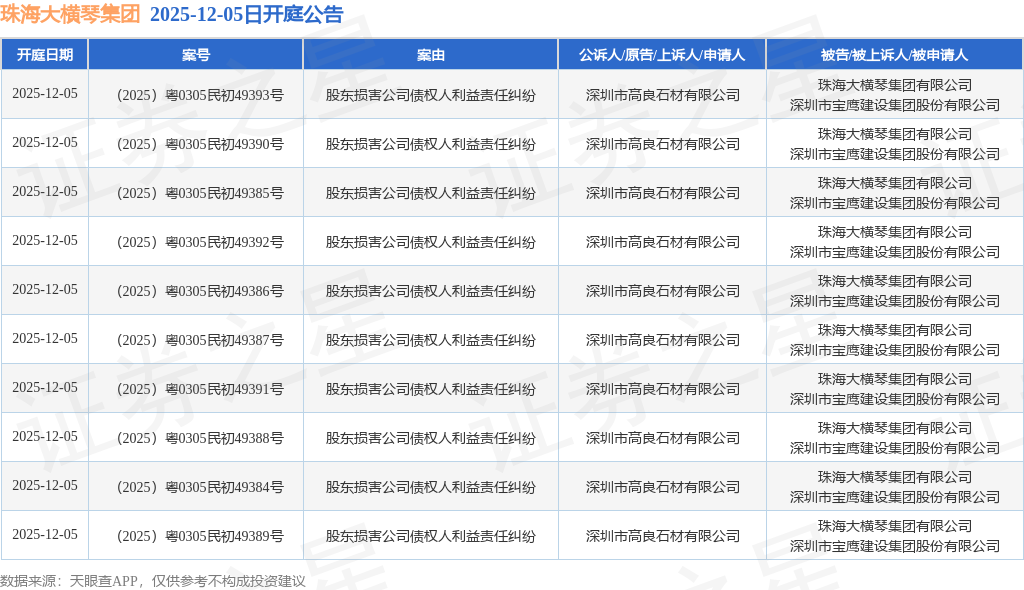The image size is (1024, 590).
Task: Click defendant 珠海大横琴集团有限公司 in the 49392号 row
Action: [895, 232]
